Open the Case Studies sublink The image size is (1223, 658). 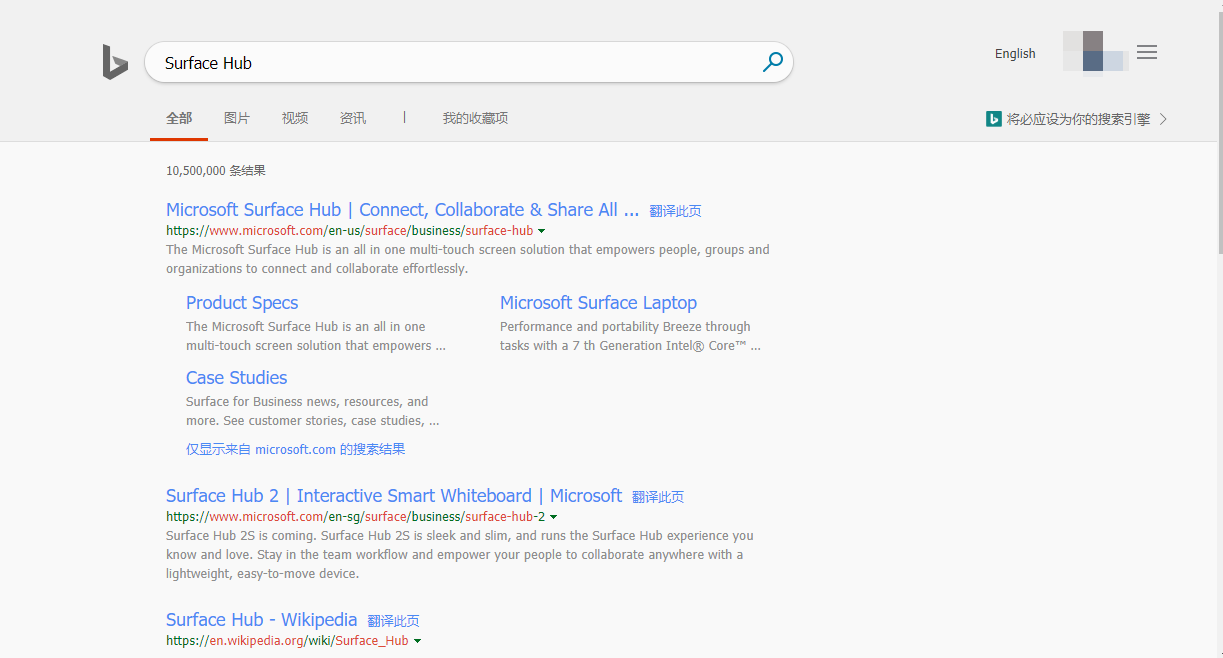coord(236,378)
